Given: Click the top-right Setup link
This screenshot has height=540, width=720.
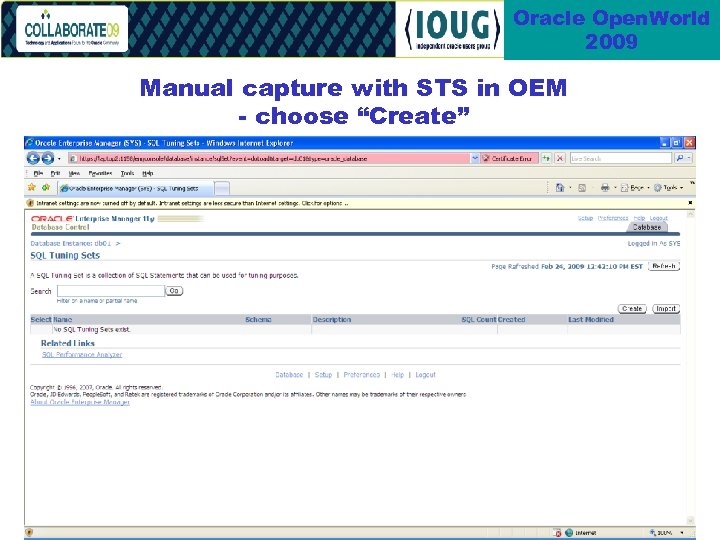Looking at the screenshot, I should point(585,218).
